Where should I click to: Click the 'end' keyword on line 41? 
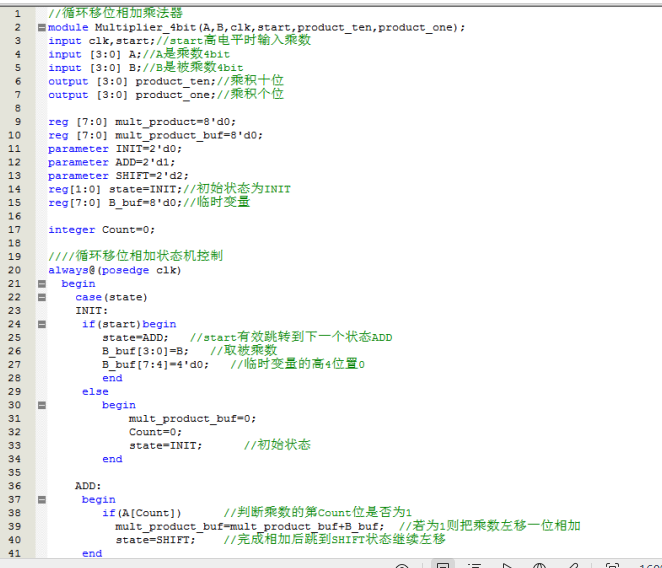[92, 554]
